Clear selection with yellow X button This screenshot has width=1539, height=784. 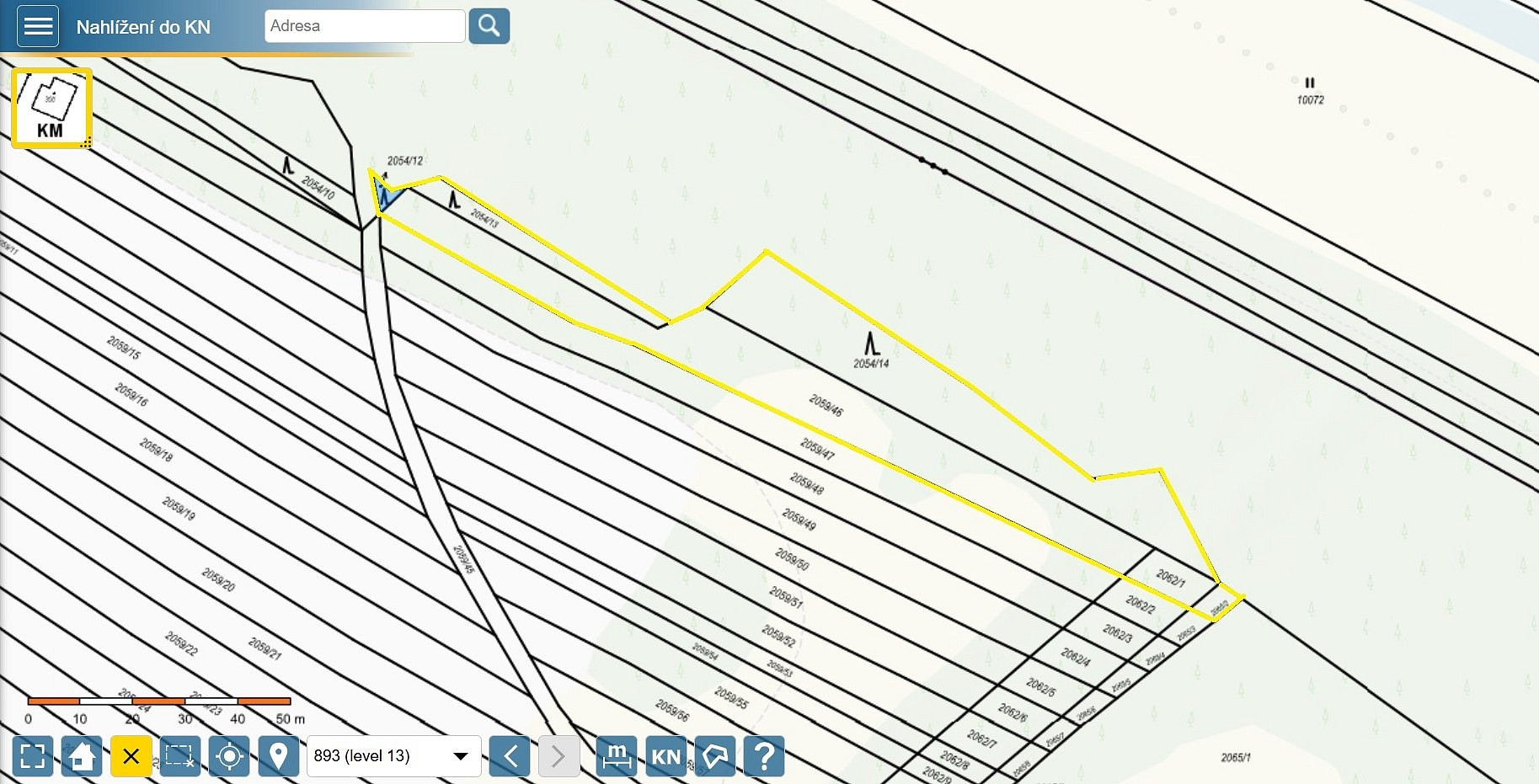[x=131, y=755]
